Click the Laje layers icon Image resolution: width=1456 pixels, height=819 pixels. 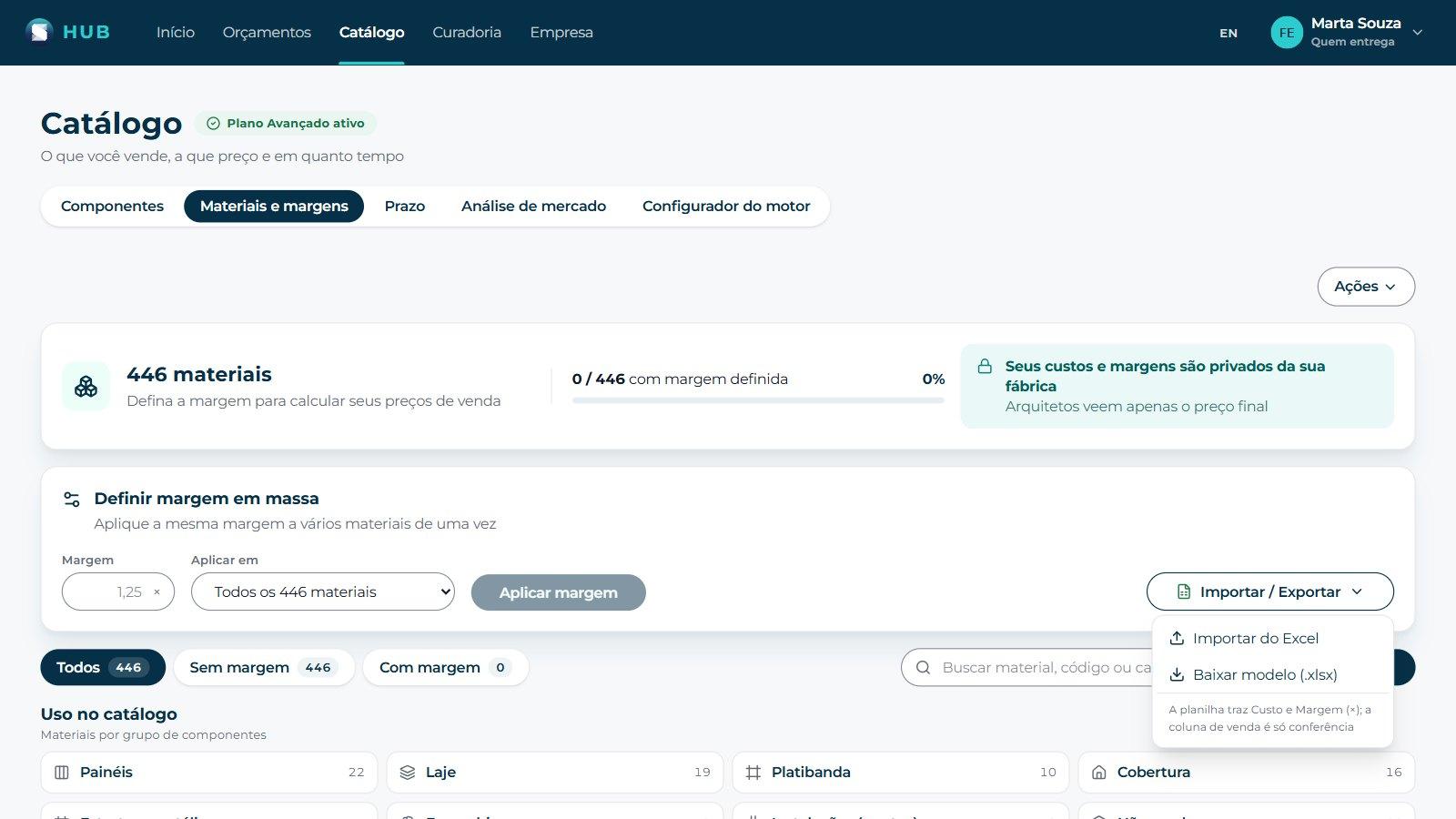point(408,773)
